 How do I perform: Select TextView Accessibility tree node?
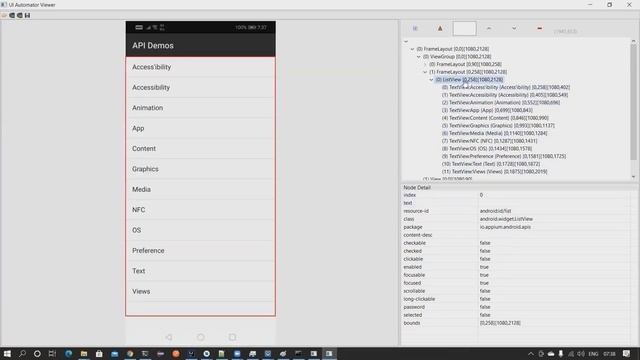(504, 95)
